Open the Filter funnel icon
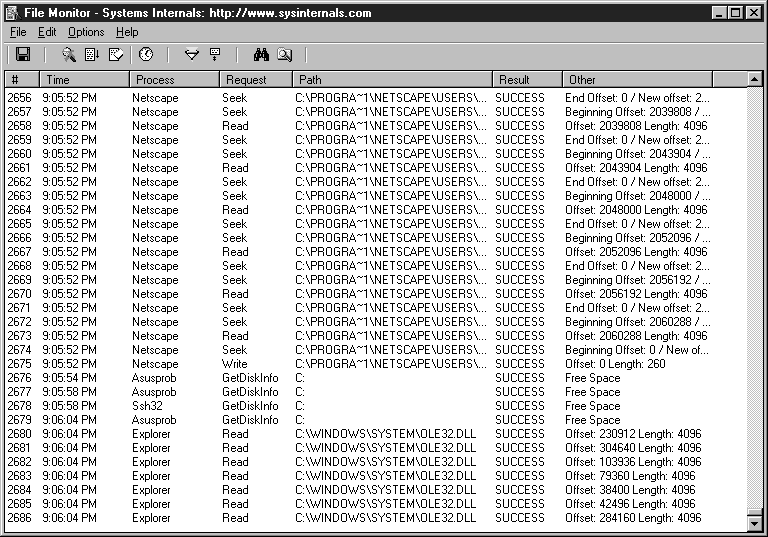The width and height of the screenshot is (768, 537). [x=192, y=55]
